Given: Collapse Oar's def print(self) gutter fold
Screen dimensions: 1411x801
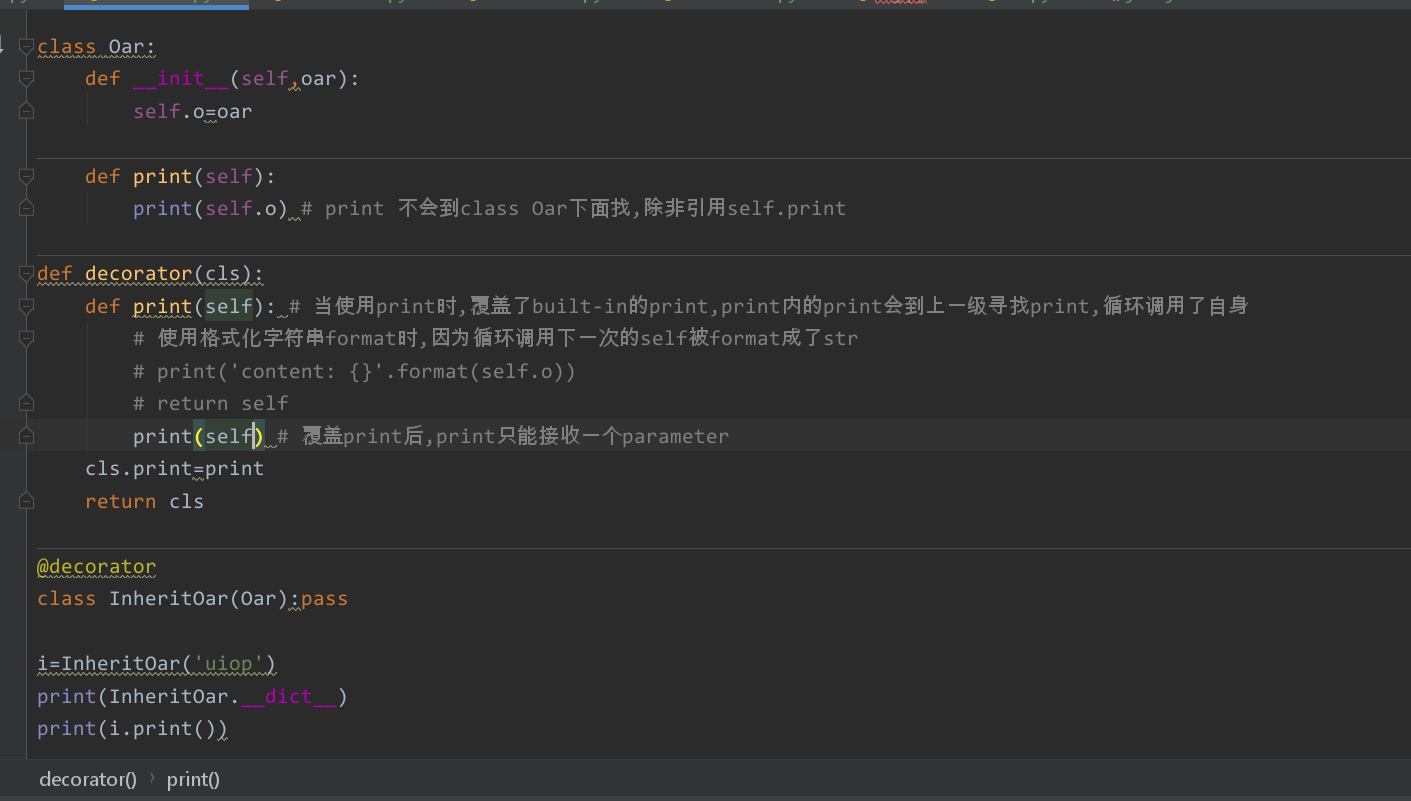Looking at the screenshot, I should (26, 176).
